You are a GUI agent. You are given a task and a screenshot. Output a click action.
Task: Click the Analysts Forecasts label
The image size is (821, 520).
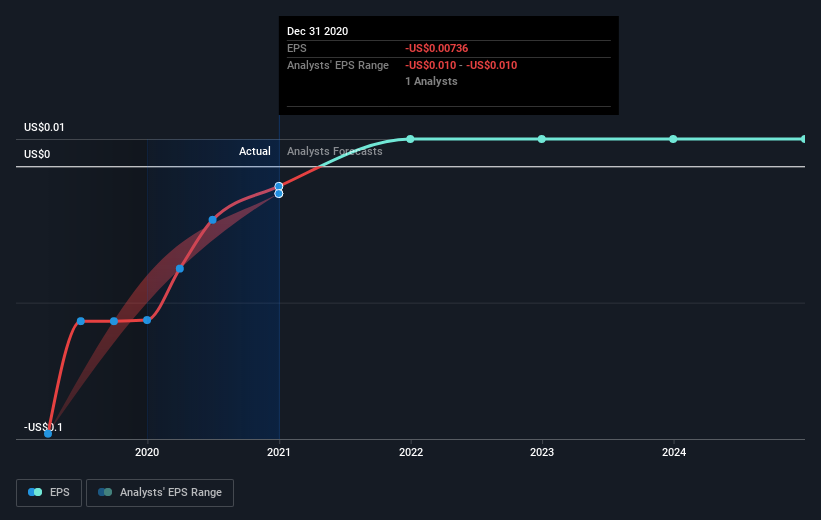[x=335, y=151]
